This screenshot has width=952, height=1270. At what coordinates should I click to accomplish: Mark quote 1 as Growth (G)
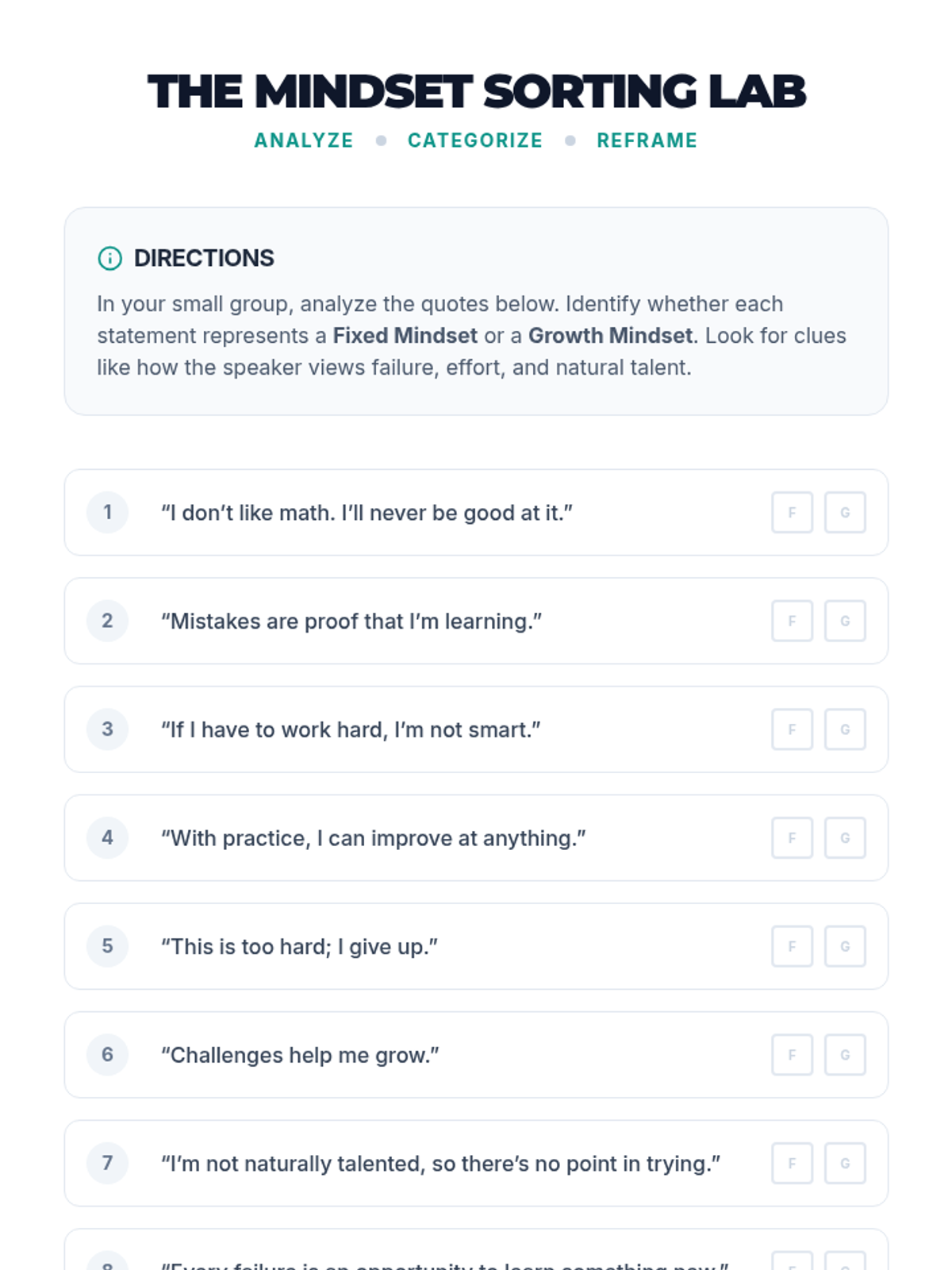[845, 513]
